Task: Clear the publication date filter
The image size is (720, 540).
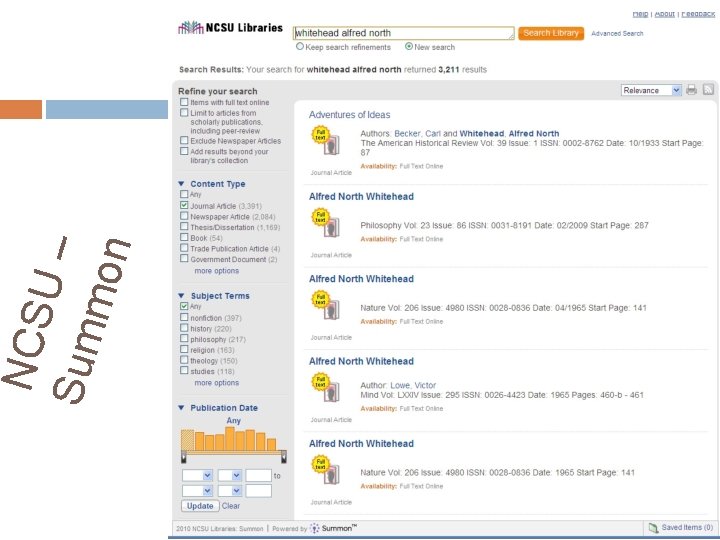Action: point(231,506)
